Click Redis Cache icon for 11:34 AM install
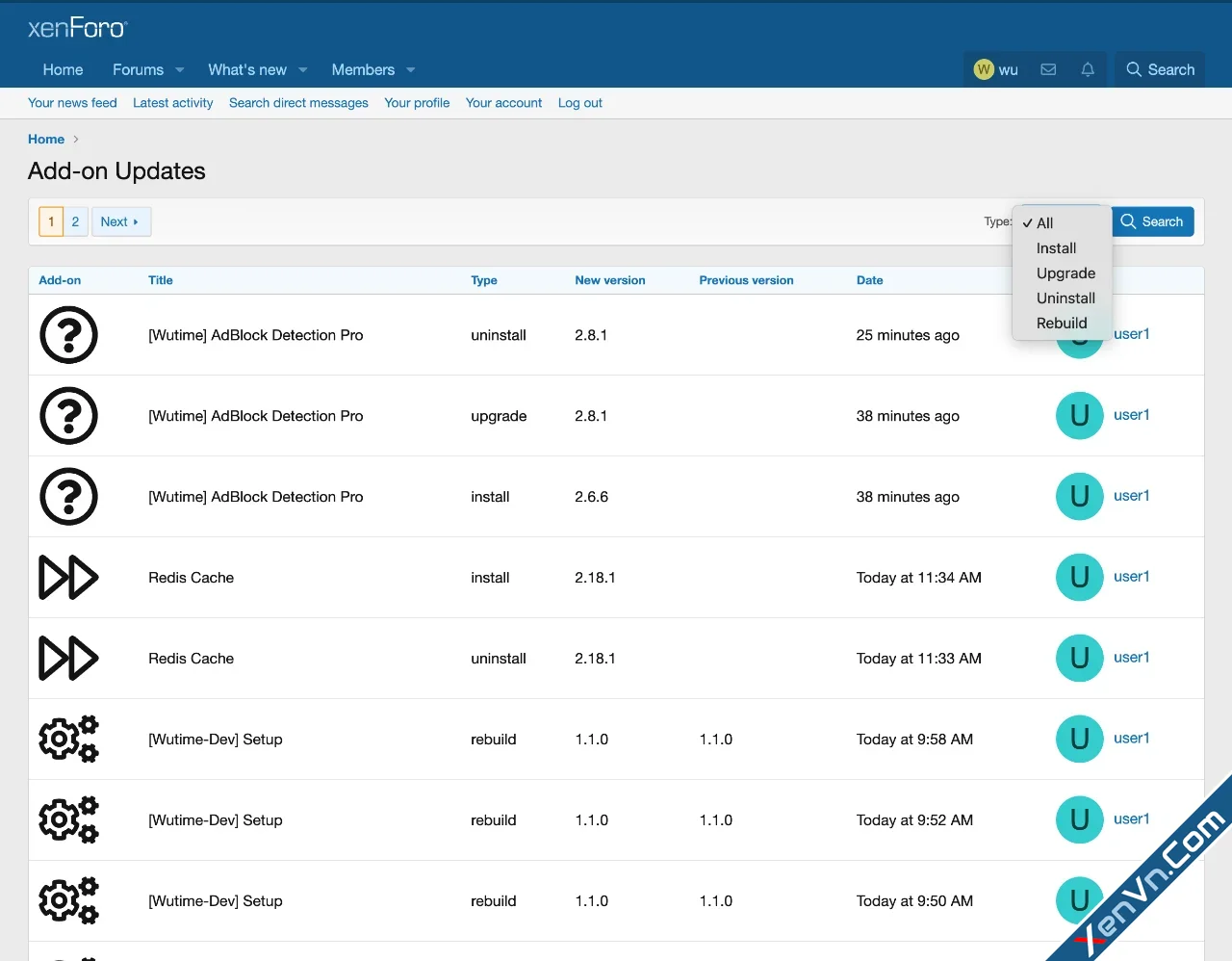Viewport: 1232px width, 961px height. tap(68, 578)
